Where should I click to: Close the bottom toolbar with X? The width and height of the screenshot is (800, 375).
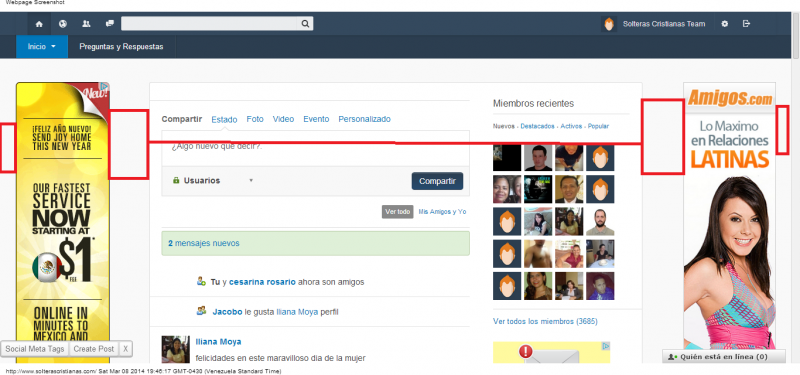pyautogui.click(x=125, y=349)
